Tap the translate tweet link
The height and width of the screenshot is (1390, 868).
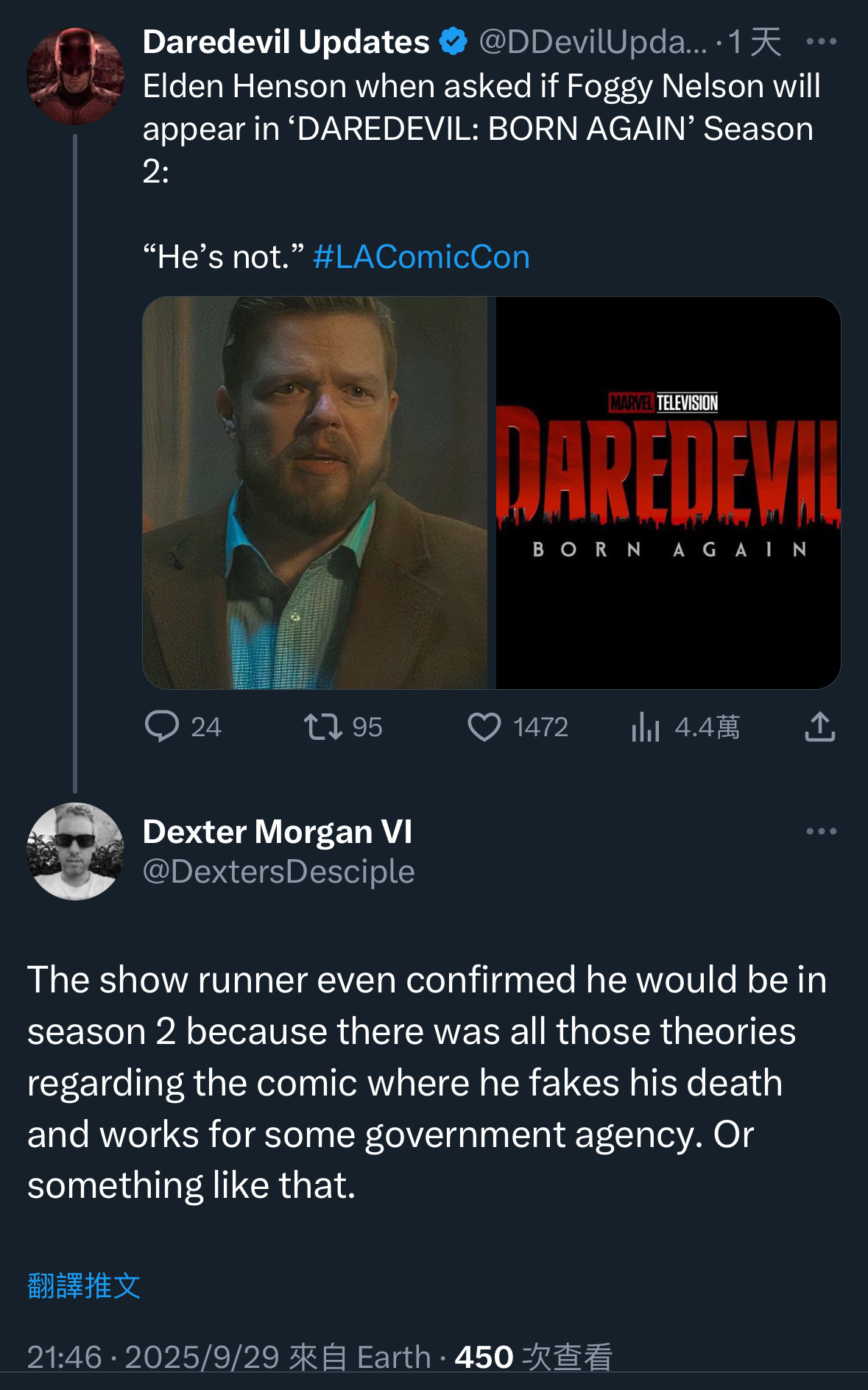click(84, 1286)
